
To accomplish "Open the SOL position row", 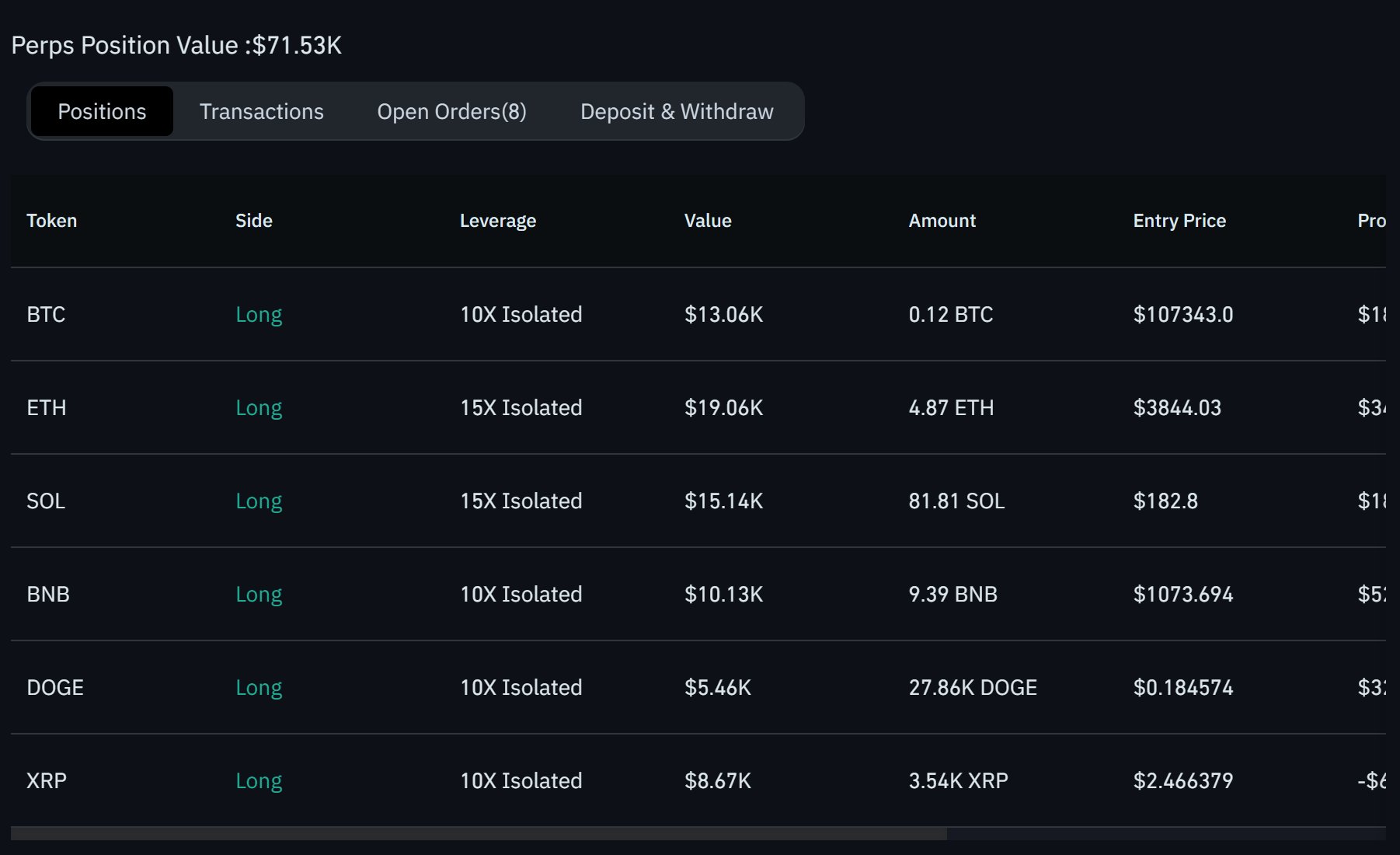I will [x=46, y=501].
